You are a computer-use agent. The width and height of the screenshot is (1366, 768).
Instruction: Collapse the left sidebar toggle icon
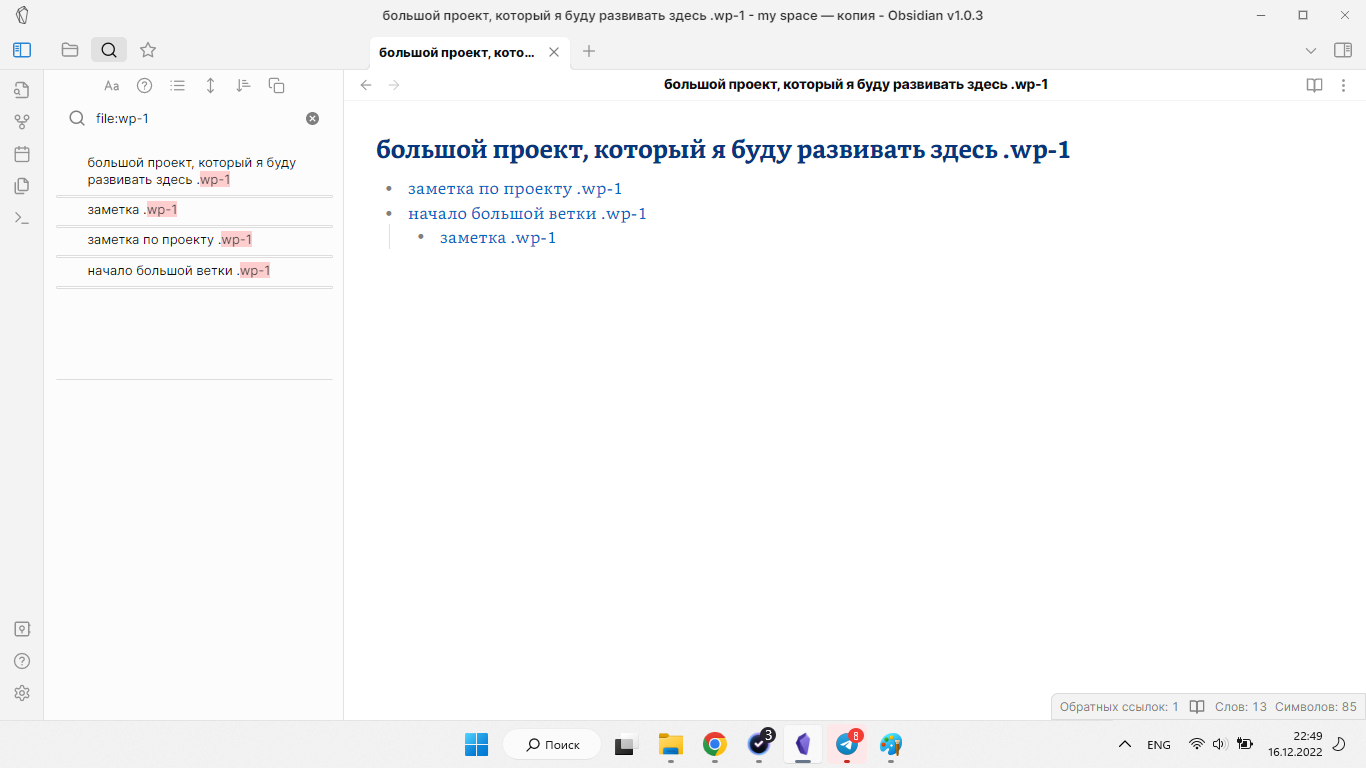coord(22,50)
